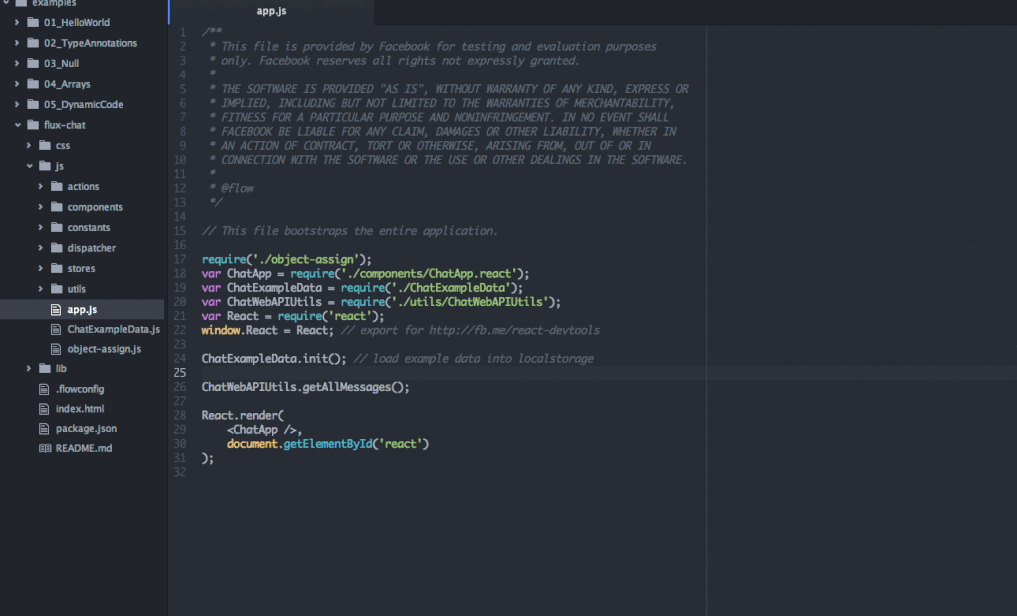Click line number 17 in gutter
The image size is (1017, 616).
click(x=180, y=259)
